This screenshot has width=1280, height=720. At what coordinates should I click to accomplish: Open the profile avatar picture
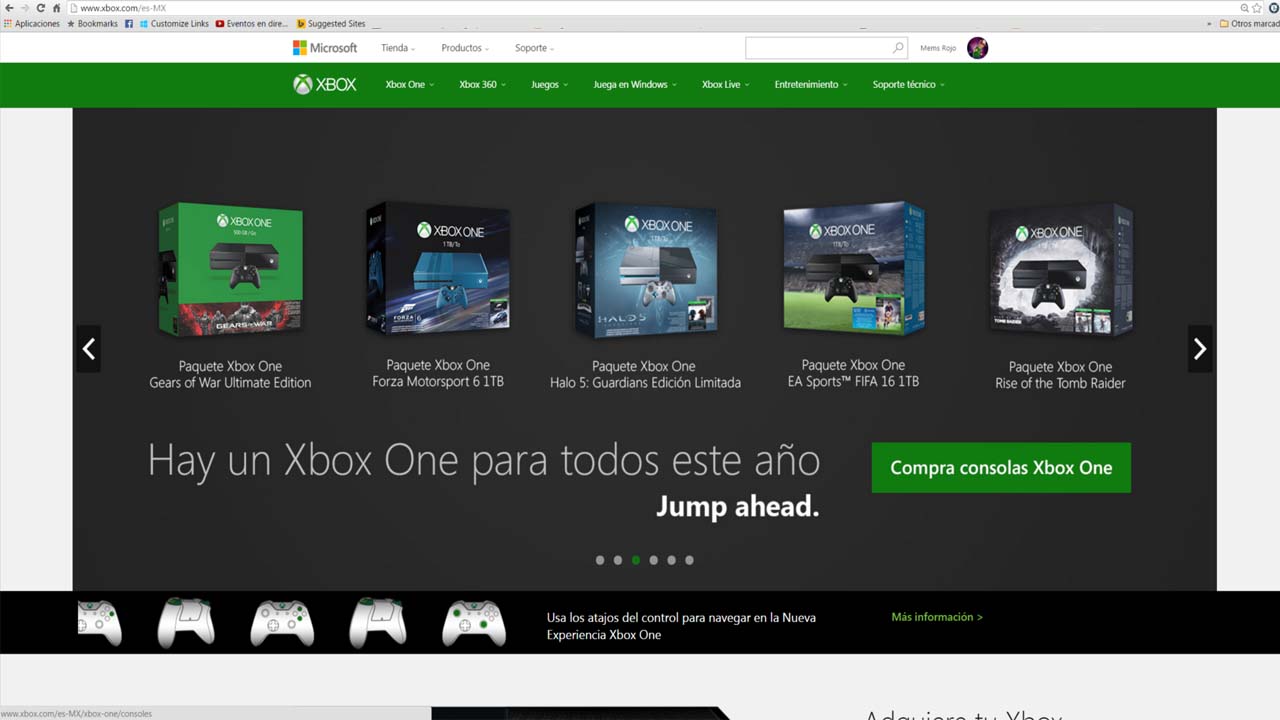(977, 48)
